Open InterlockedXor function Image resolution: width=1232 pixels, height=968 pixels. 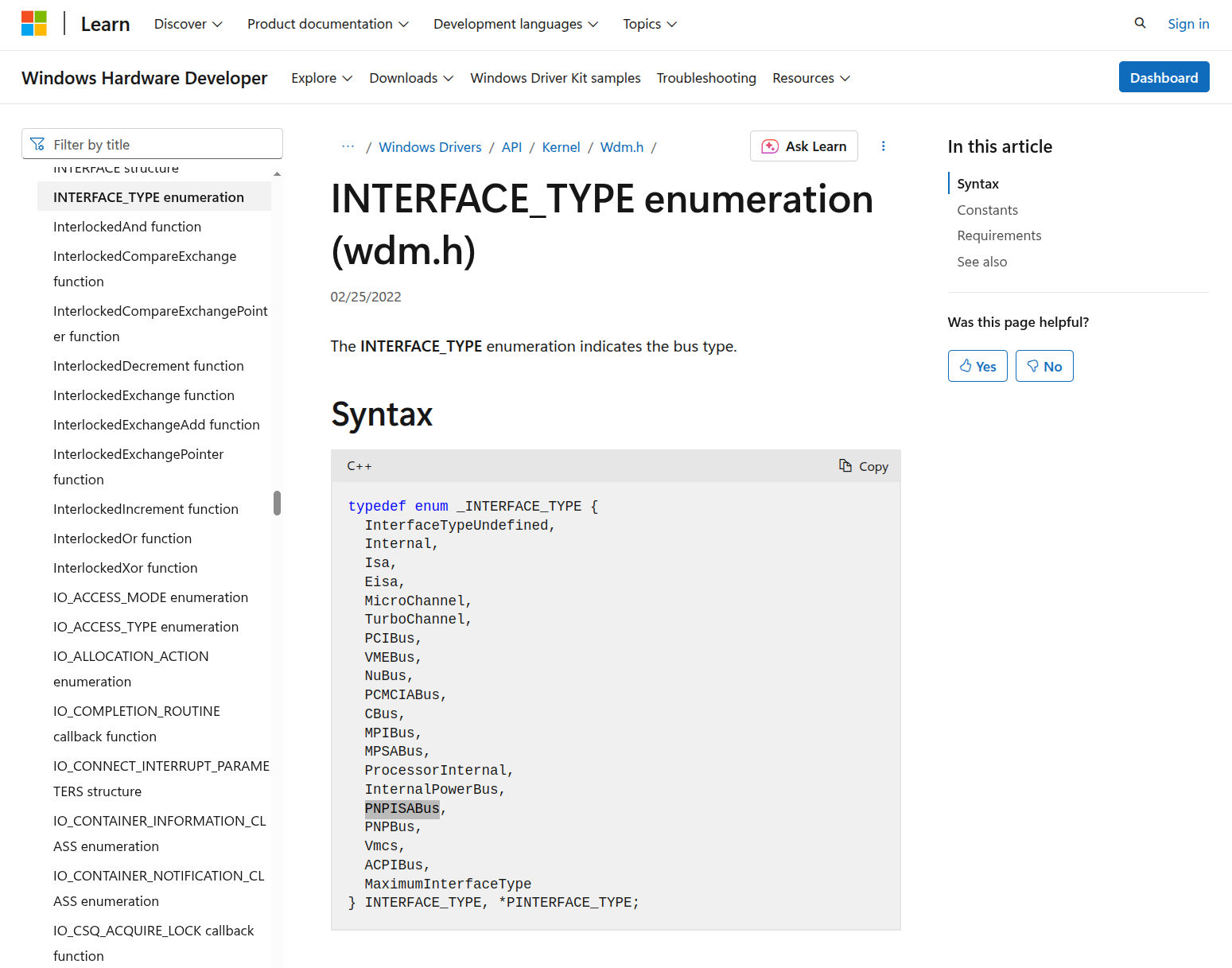(x=126, y=568)
